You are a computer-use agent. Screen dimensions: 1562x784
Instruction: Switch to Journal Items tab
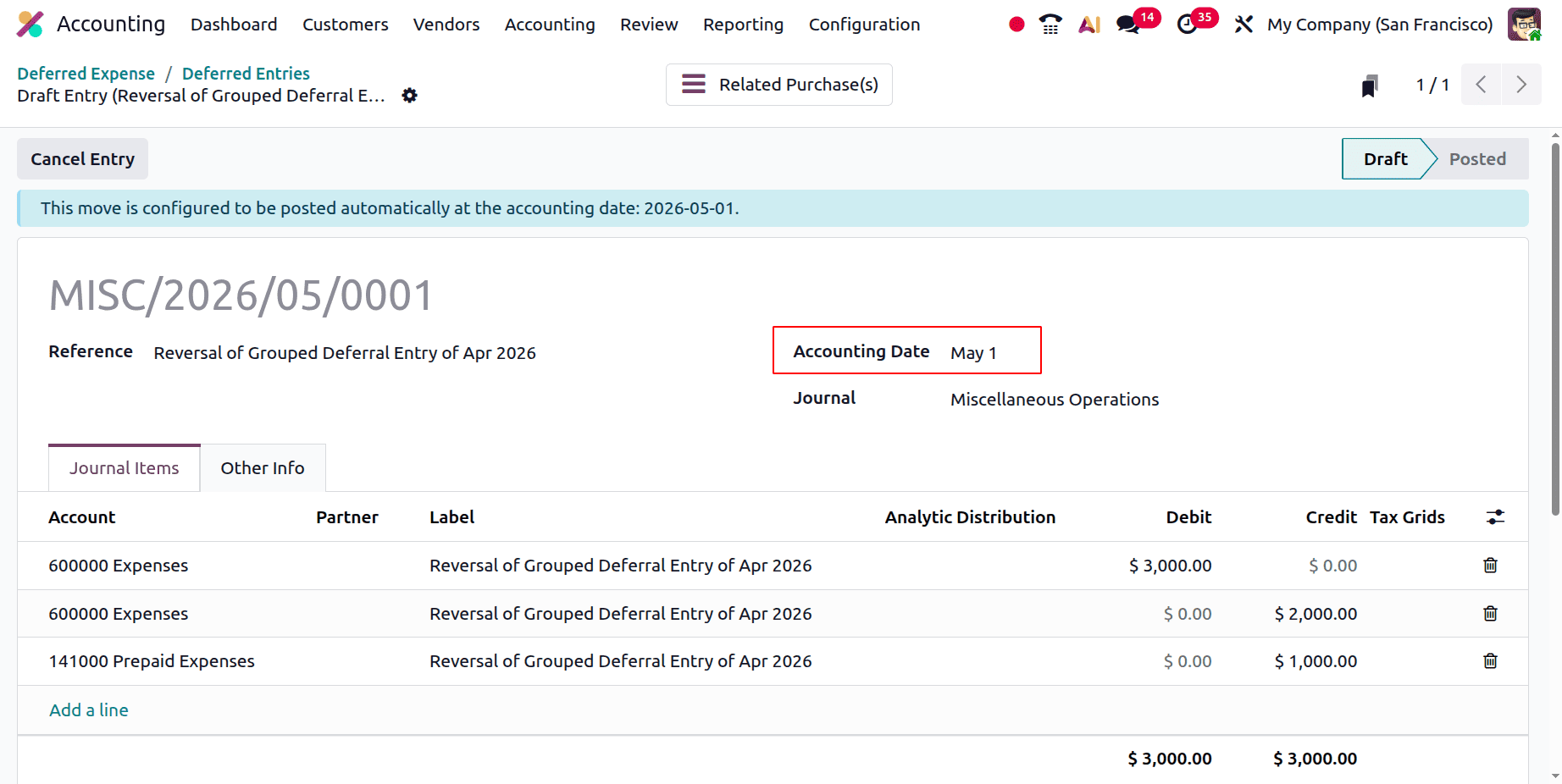tap(125, 468)
